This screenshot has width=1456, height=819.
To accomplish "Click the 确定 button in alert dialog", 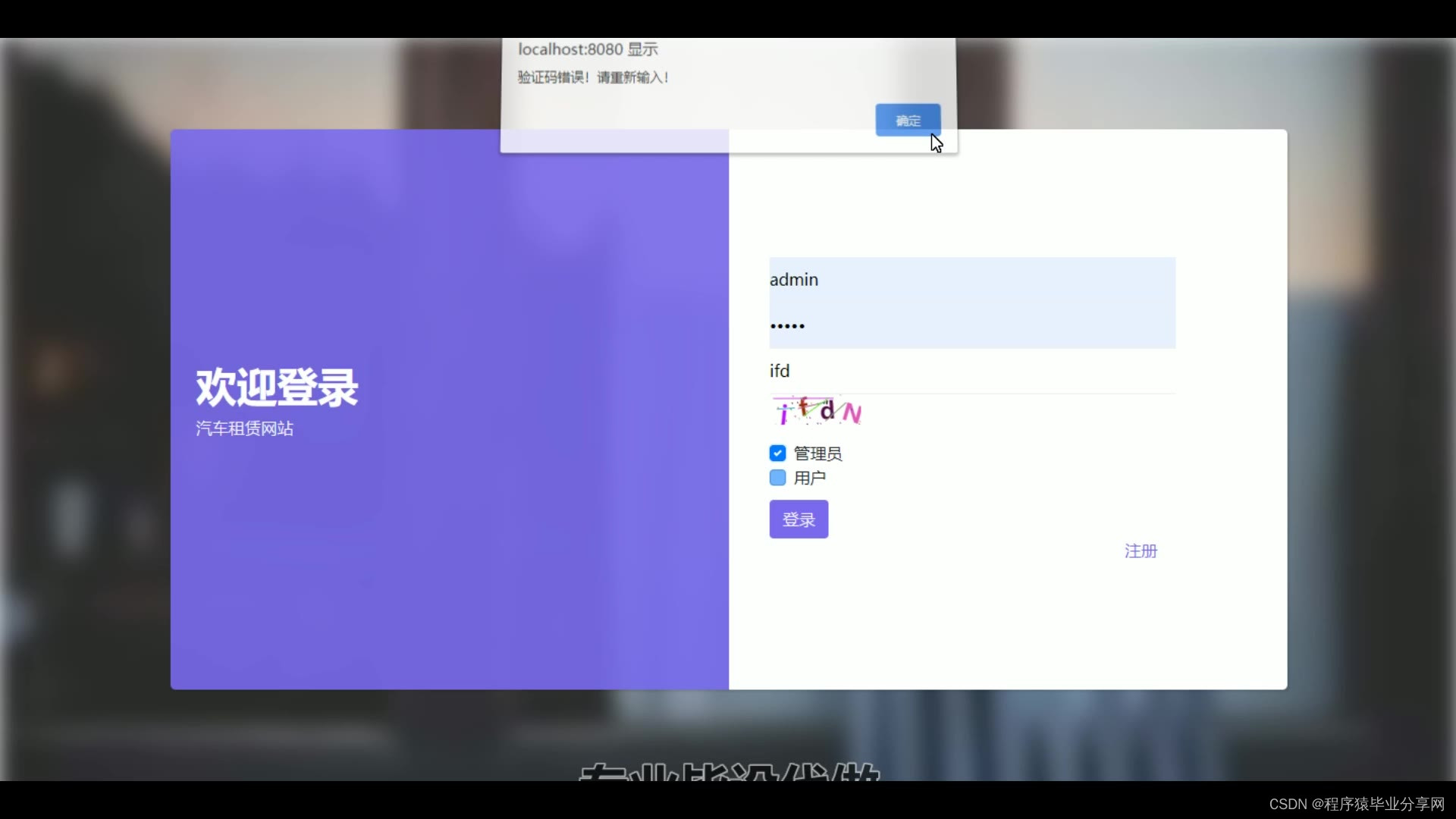I will (x=908, y=120).
